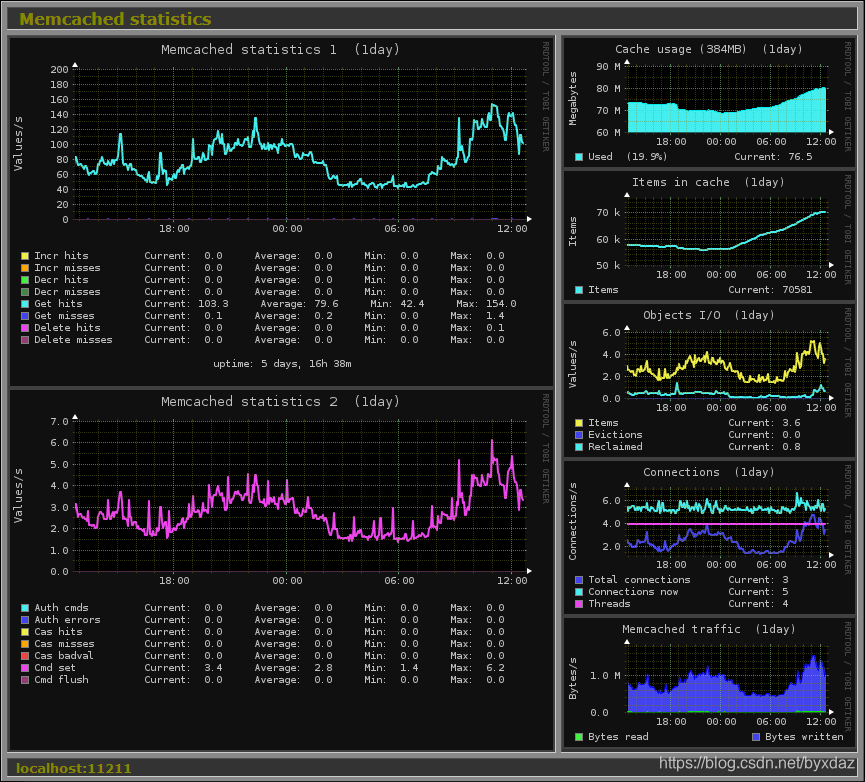This screenshot has width=865, height=782.
Task: Click the cyan Auth cmds legend swatch
Action: tap(25, 608)
